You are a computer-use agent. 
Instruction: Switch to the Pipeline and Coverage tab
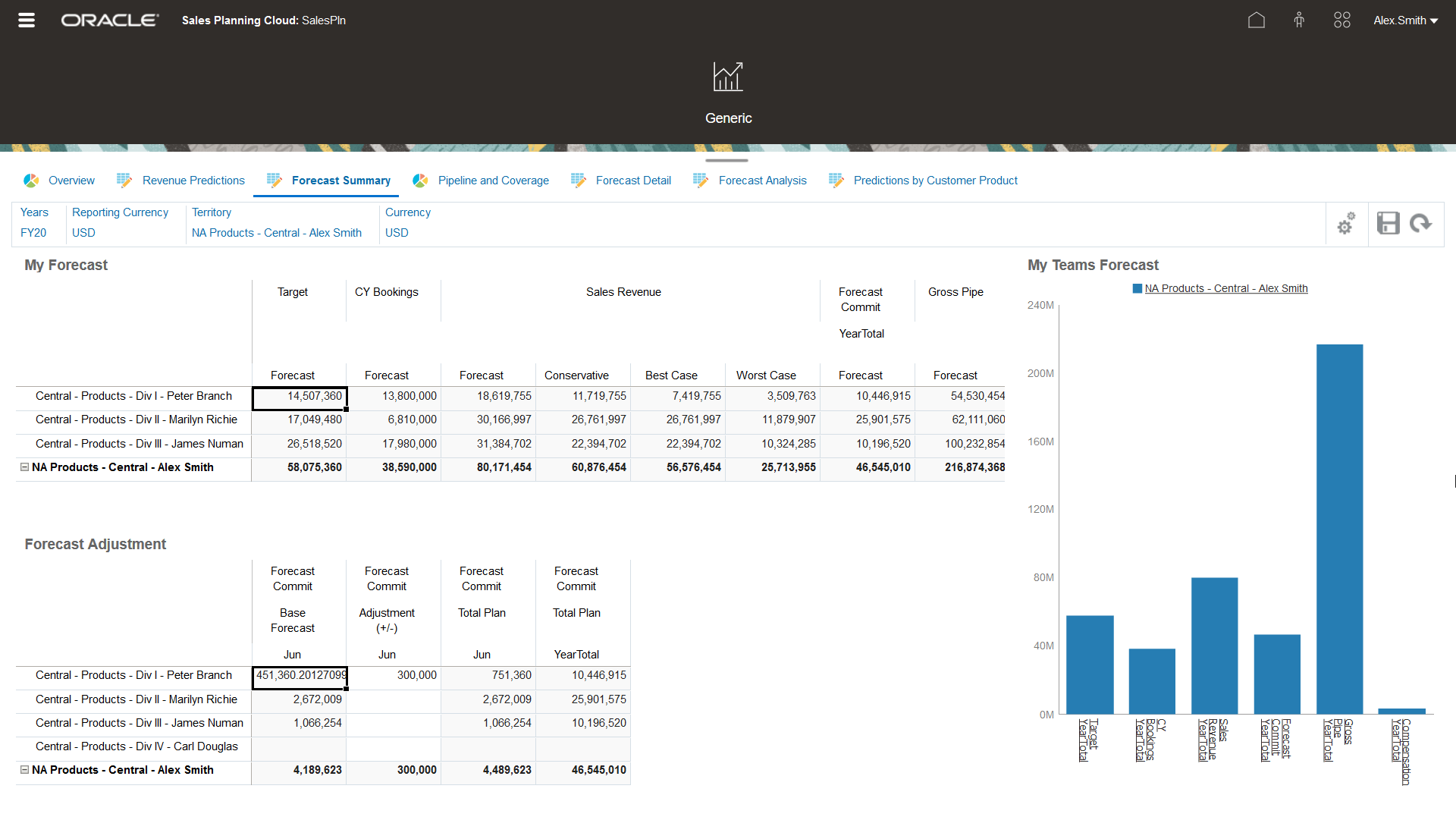(494, 181)
